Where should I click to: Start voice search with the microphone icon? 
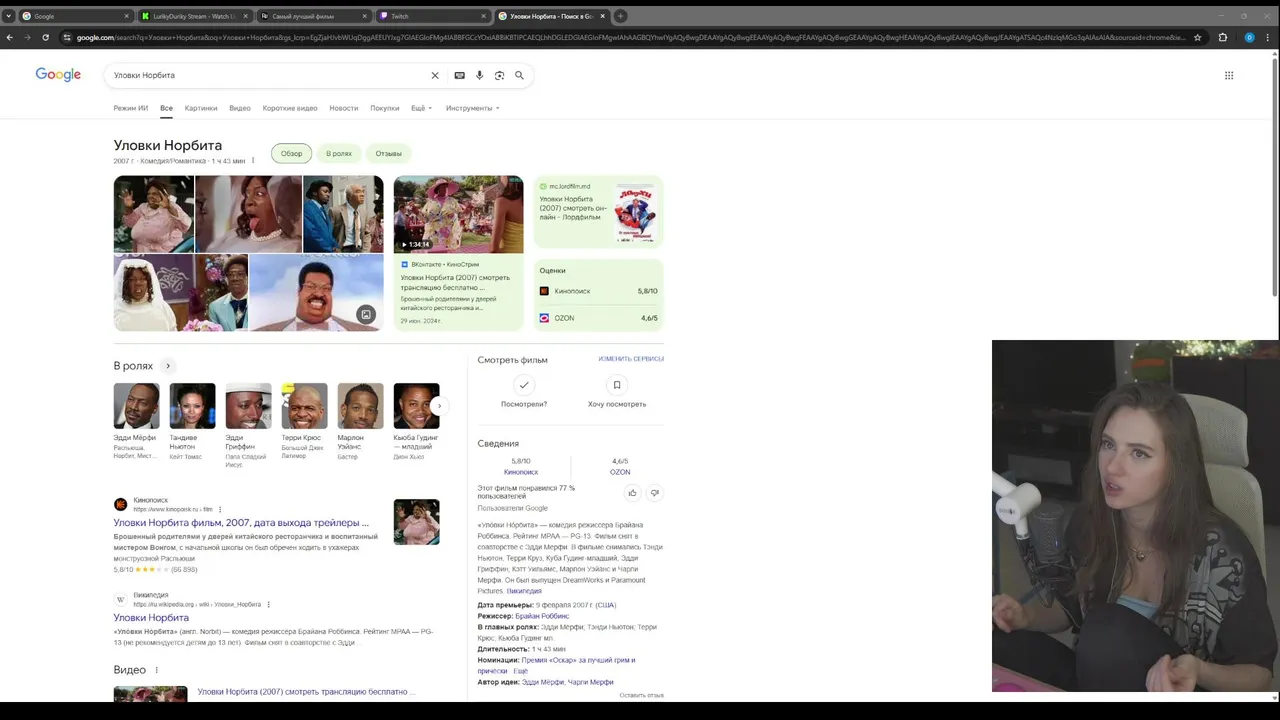pyautogui.click(x=479, y=75)
